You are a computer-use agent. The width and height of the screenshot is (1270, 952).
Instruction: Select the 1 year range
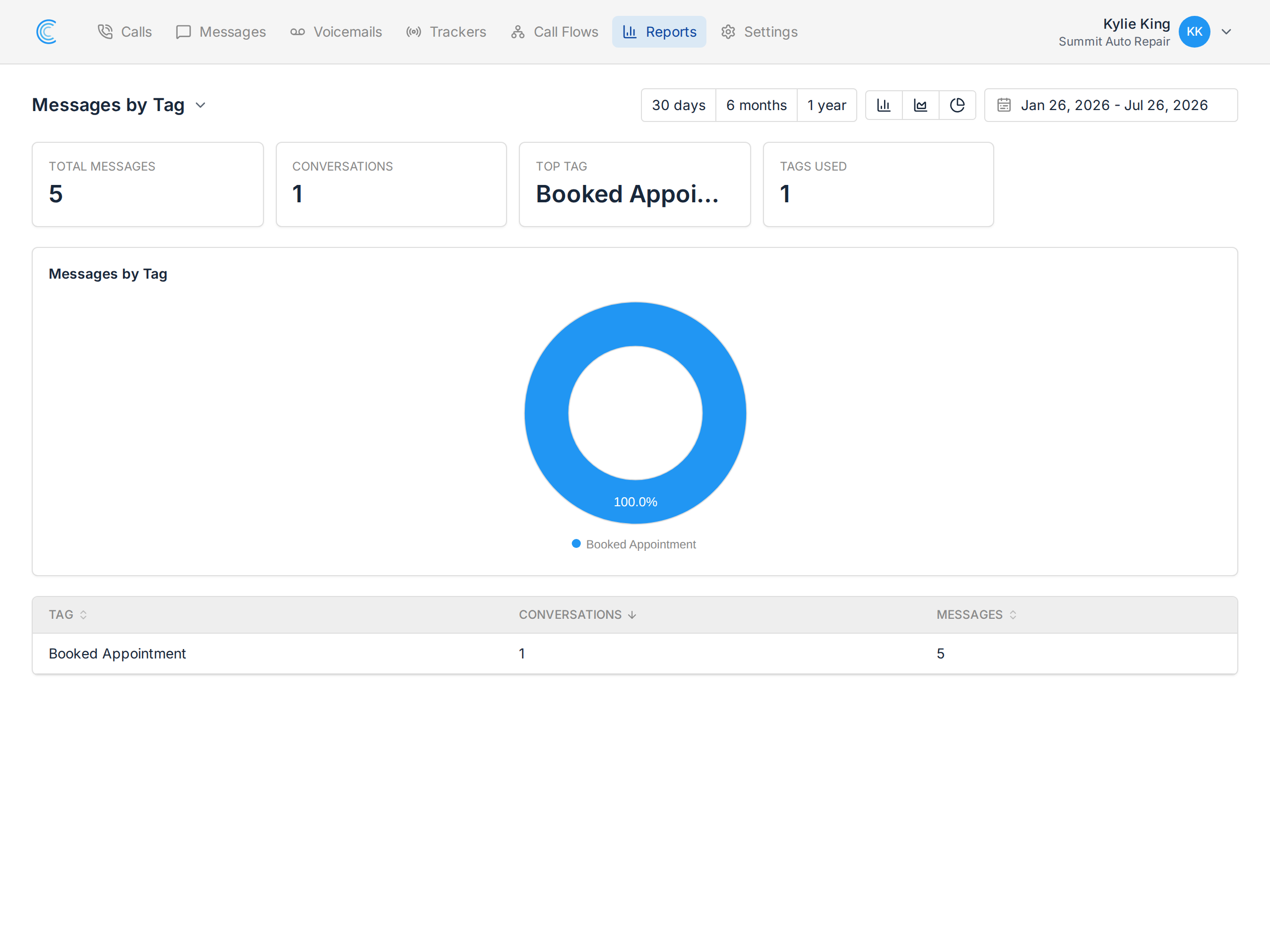[x=826, y=105]
